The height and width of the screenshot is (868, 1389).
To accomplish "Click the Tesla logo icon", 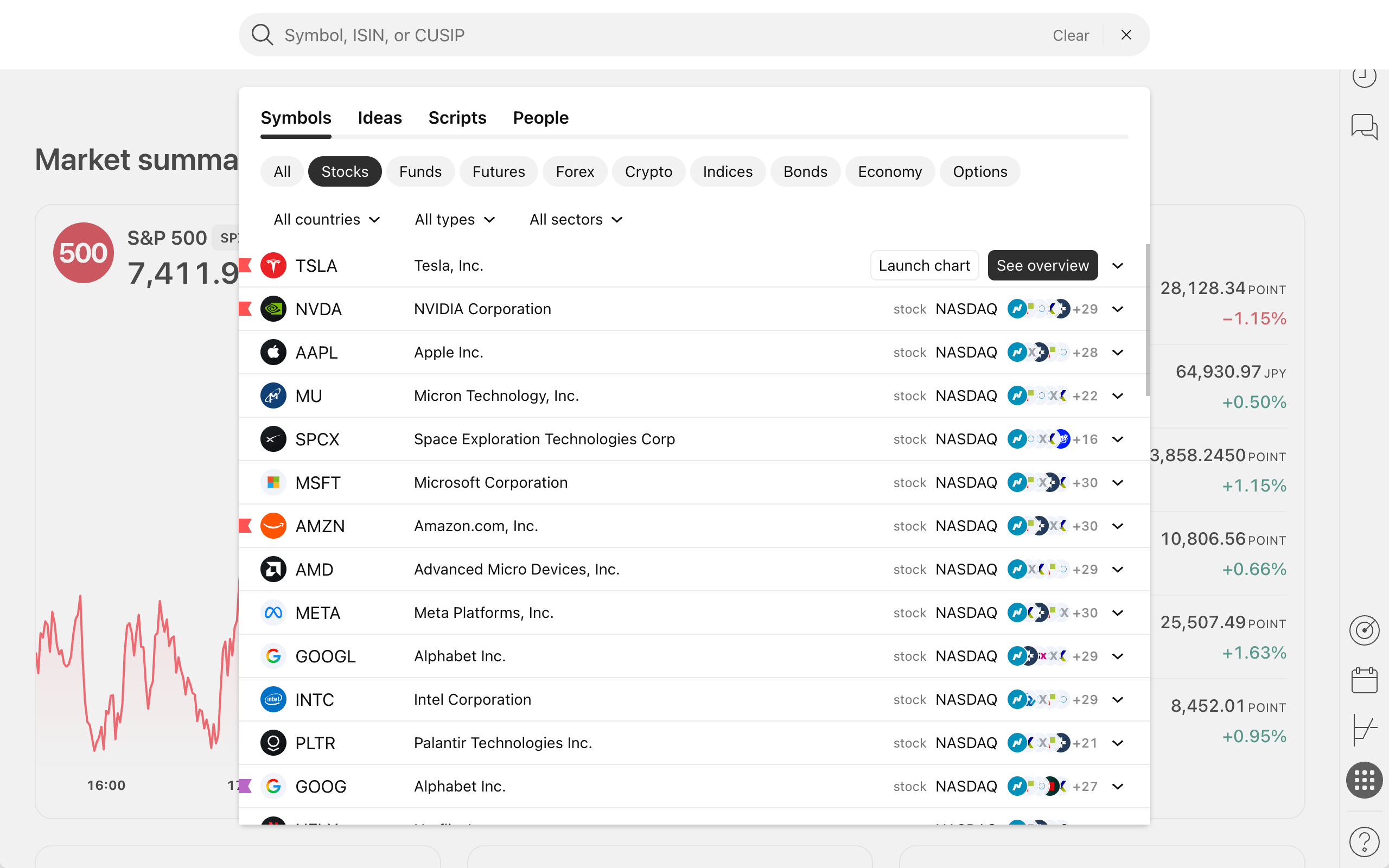I will [273, 265].
